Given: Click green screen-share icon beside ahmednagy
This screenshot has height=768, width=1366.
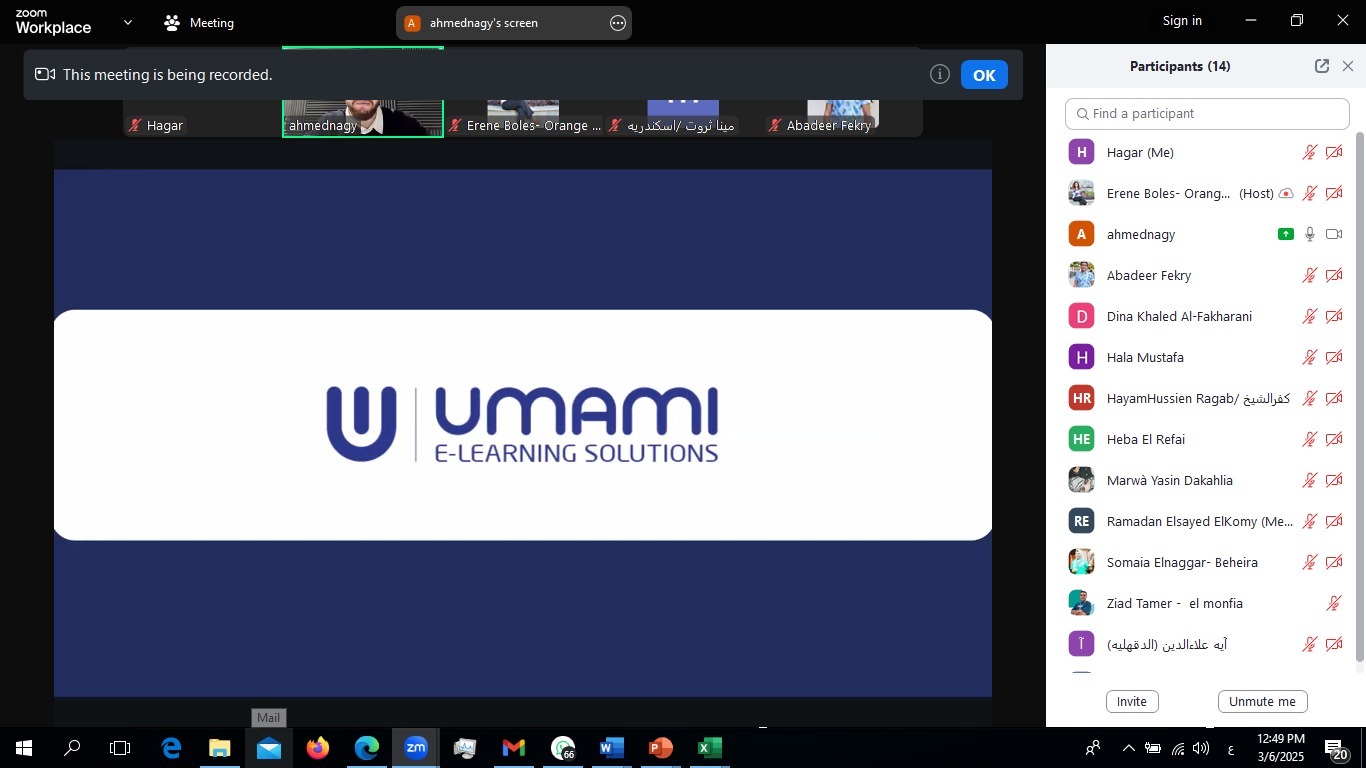Looking at the screenshot, I should tap(1286, 234).
